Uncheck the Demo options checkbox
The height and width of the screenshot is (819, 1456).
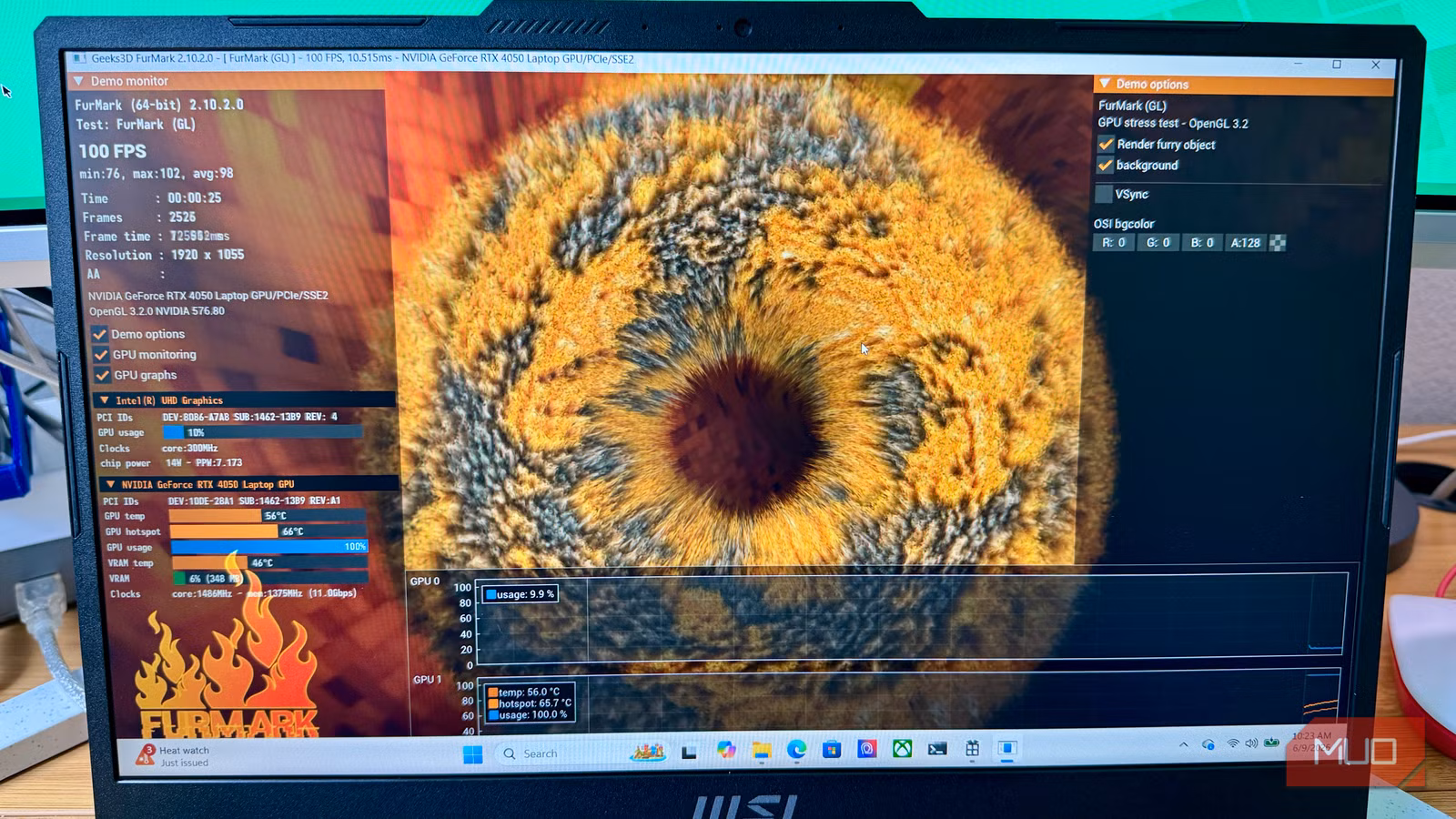pyautogui.click(x=100, y=334)
